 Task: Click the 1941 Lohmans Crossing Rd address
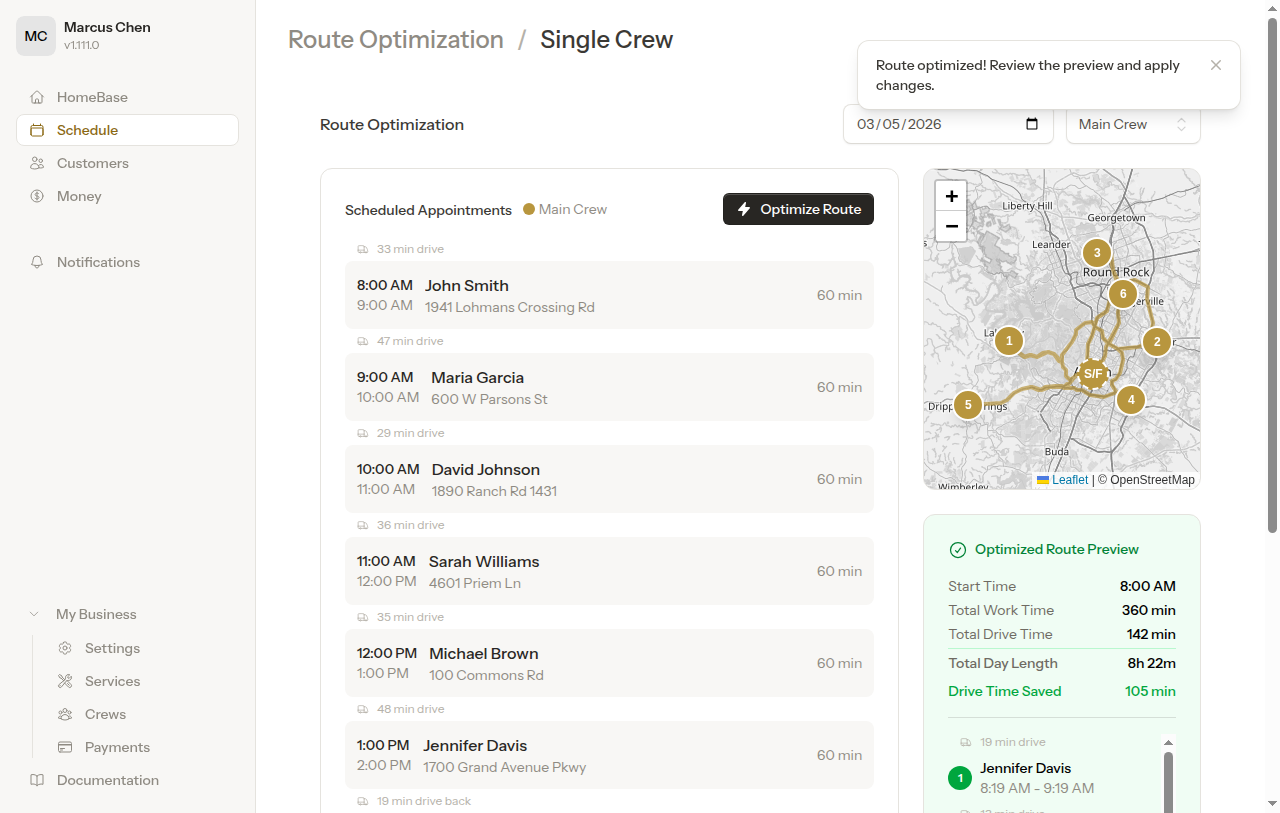510,307
